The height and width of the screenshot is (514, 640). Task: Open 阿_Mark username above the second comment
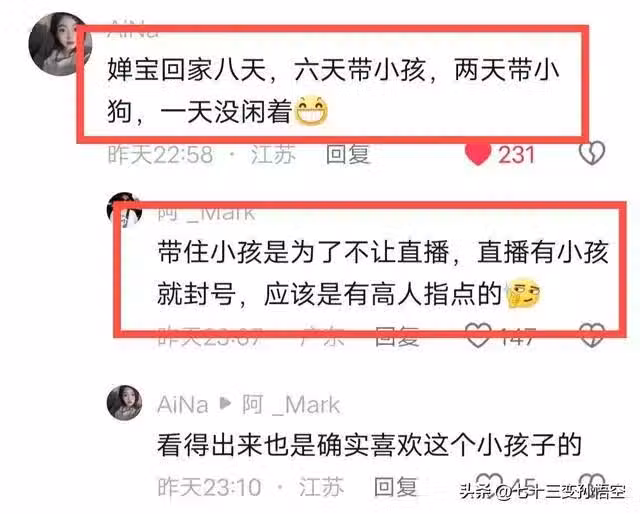[207, 213]
